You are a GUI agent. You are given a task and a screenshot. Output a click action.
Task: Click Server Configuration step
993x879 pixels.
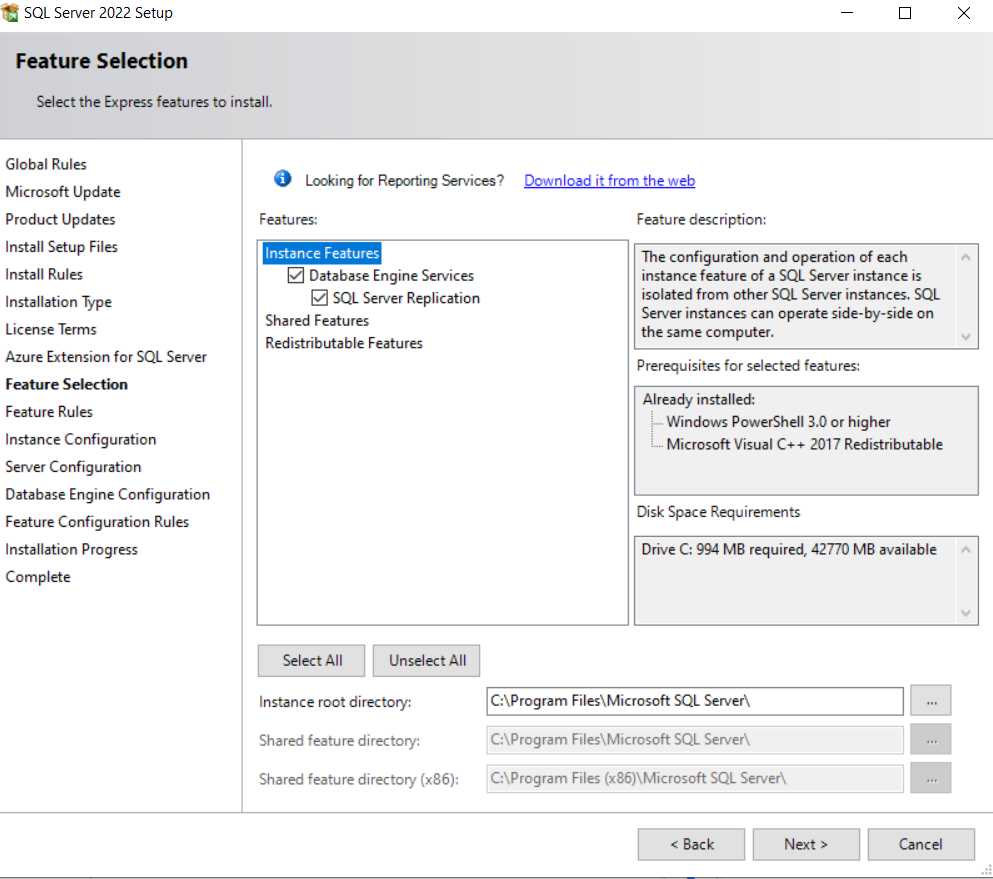point(73,467)
